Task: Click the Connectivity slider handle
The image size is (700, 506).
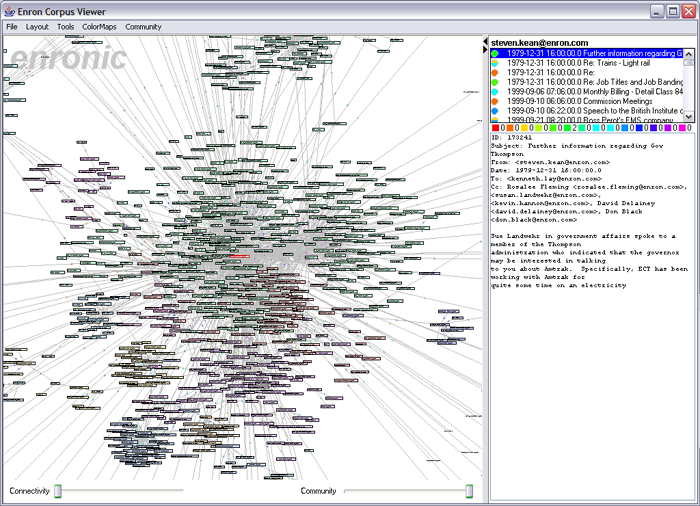Action: [x=58, y=491]
